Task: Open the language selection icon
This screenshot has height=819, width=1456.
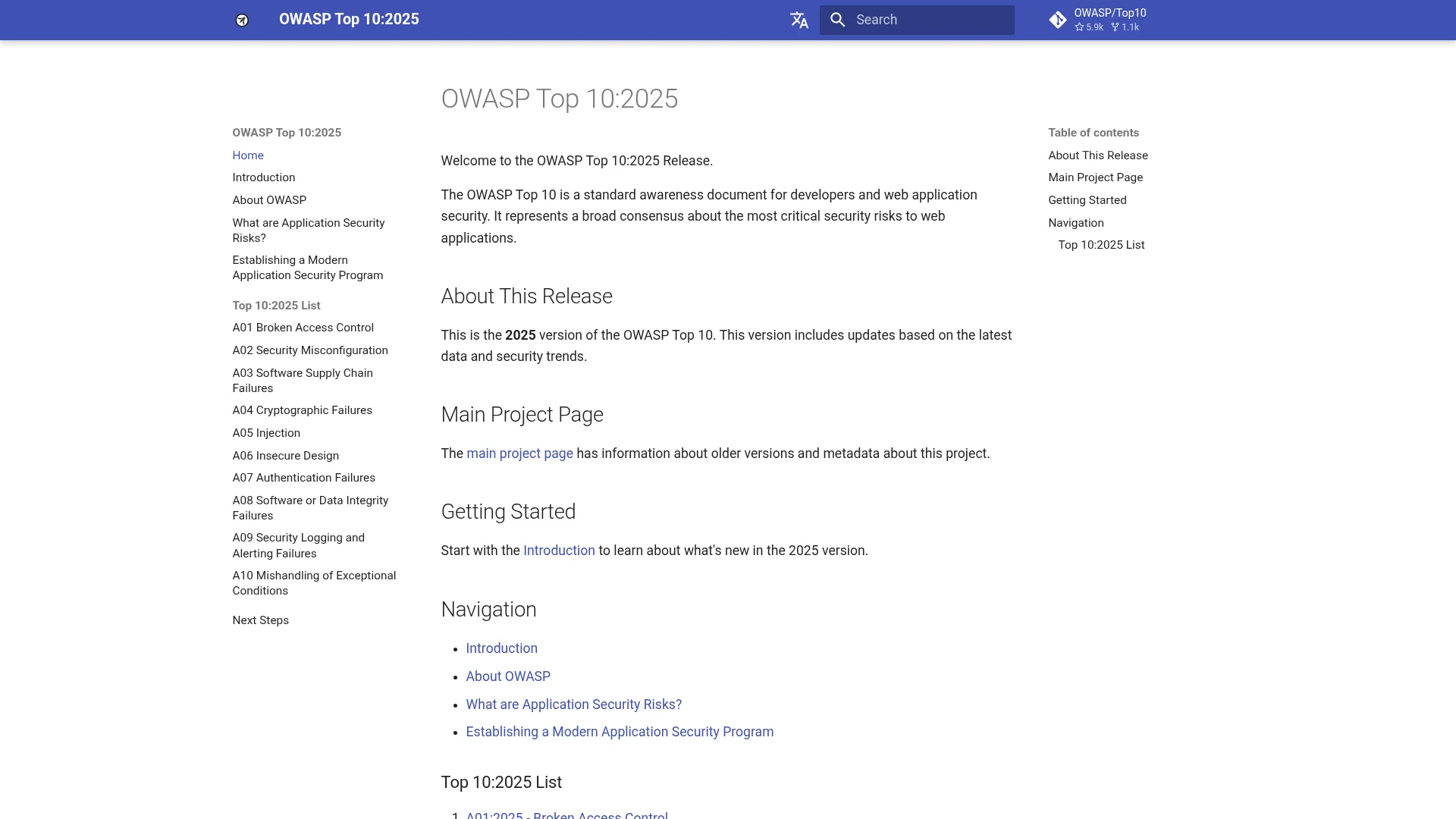Action: point(799,20)
